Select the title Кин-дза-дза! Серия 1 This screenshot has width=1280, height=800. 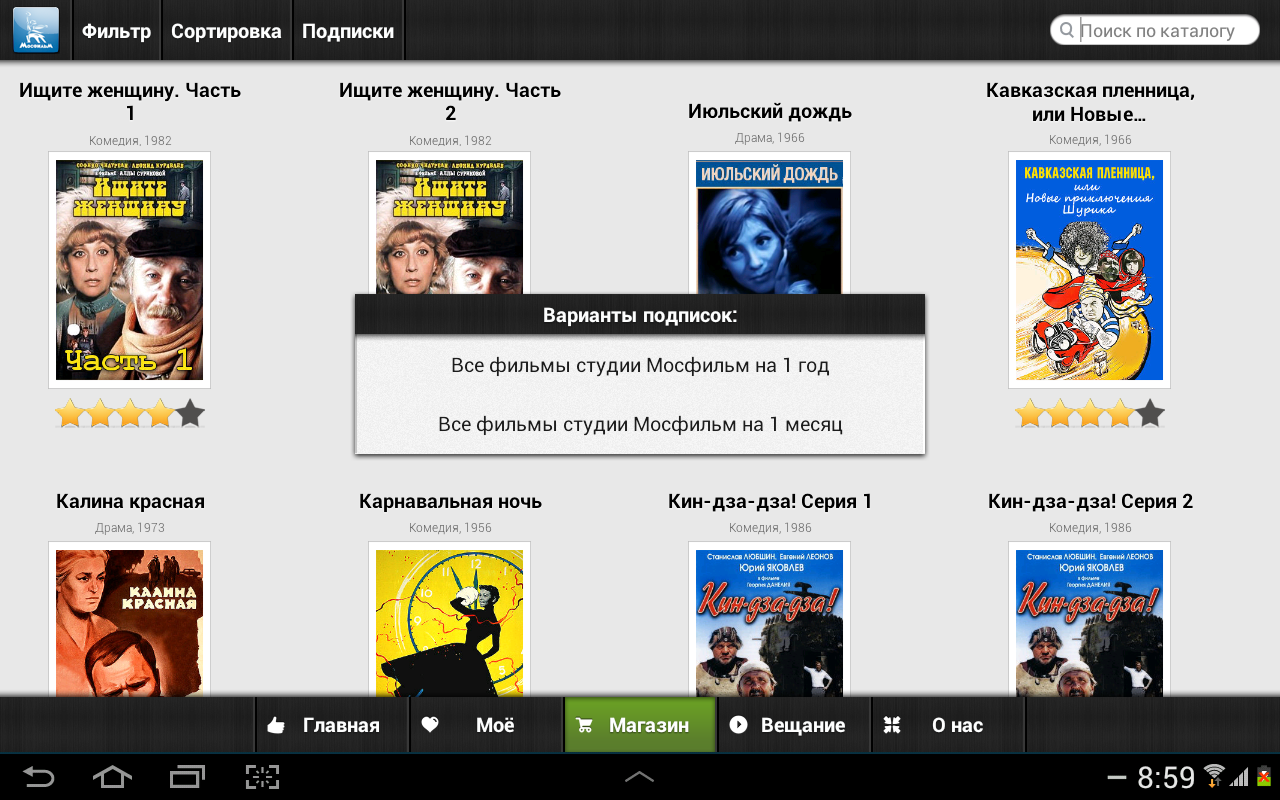770,501
